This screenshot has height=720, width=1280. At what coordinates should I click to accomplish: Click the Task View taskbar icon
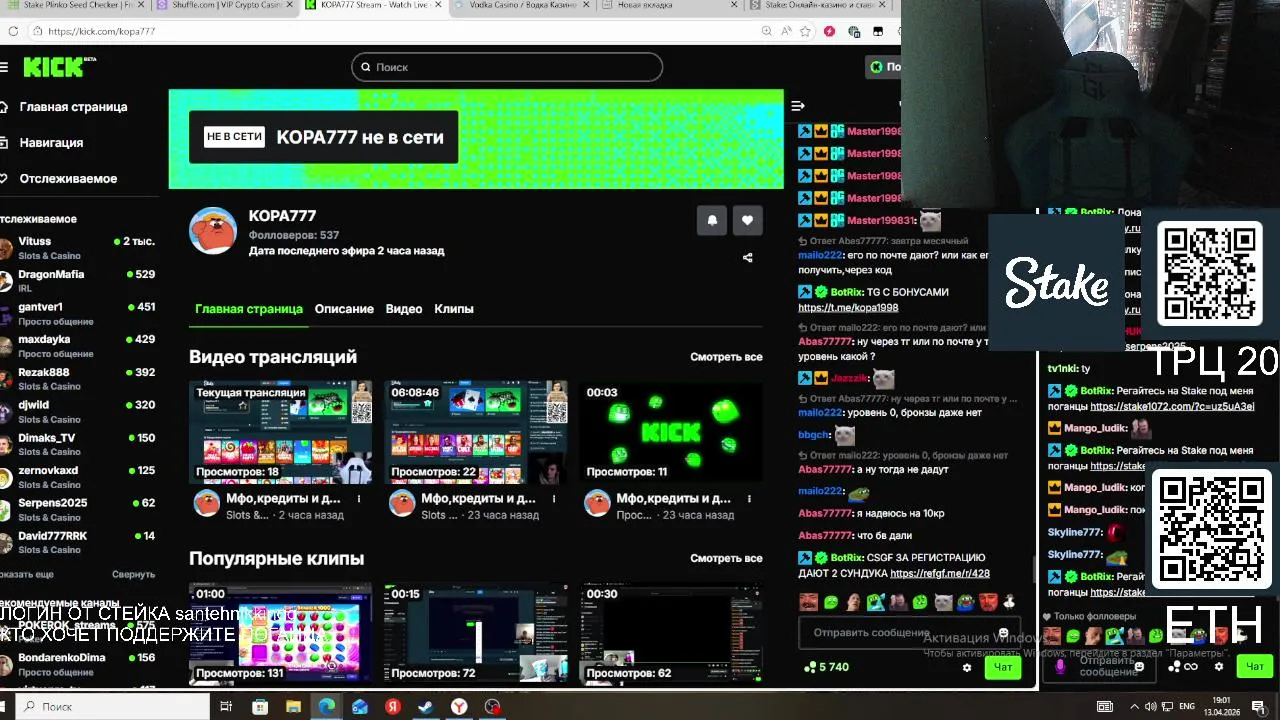click(226, 707)
